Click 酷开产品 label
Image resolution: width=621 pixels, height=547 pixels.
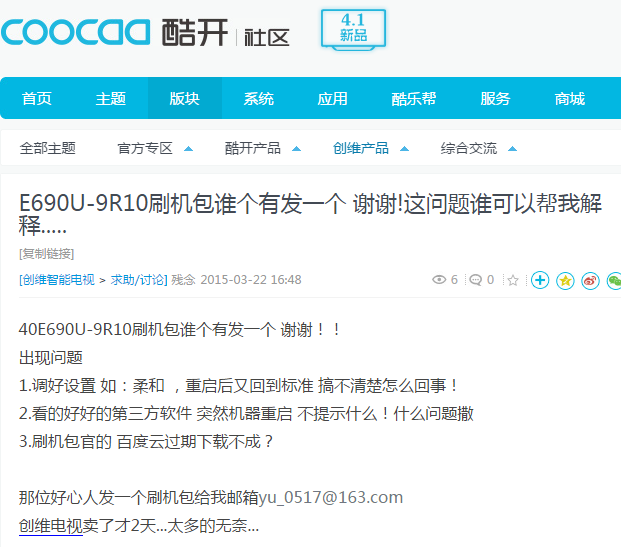point(253,149)
